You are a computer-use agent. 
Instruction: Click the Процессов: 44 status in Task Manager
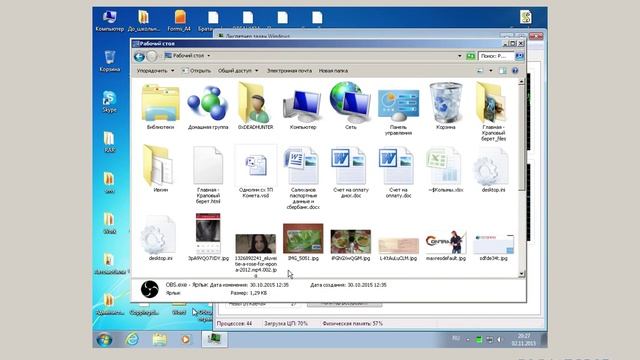(234, 324)
